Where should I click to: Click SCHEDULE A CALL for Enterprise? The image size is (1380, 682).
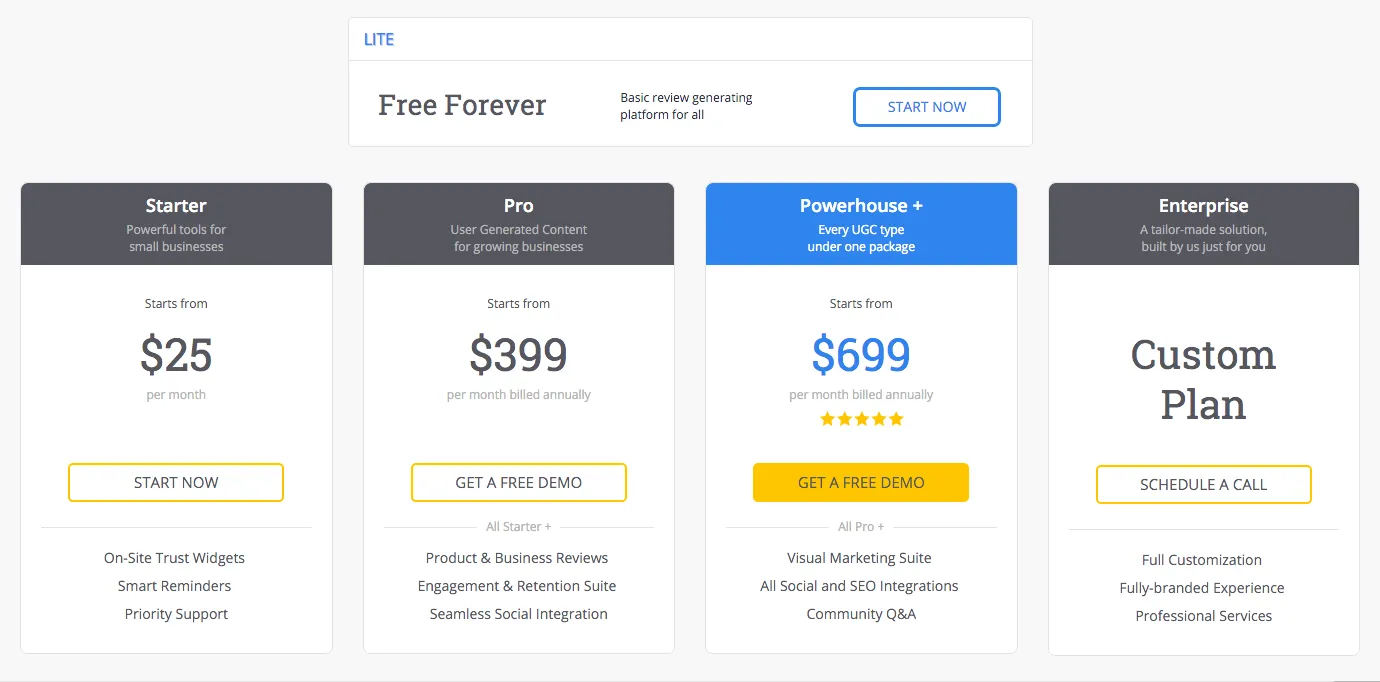1203,484
